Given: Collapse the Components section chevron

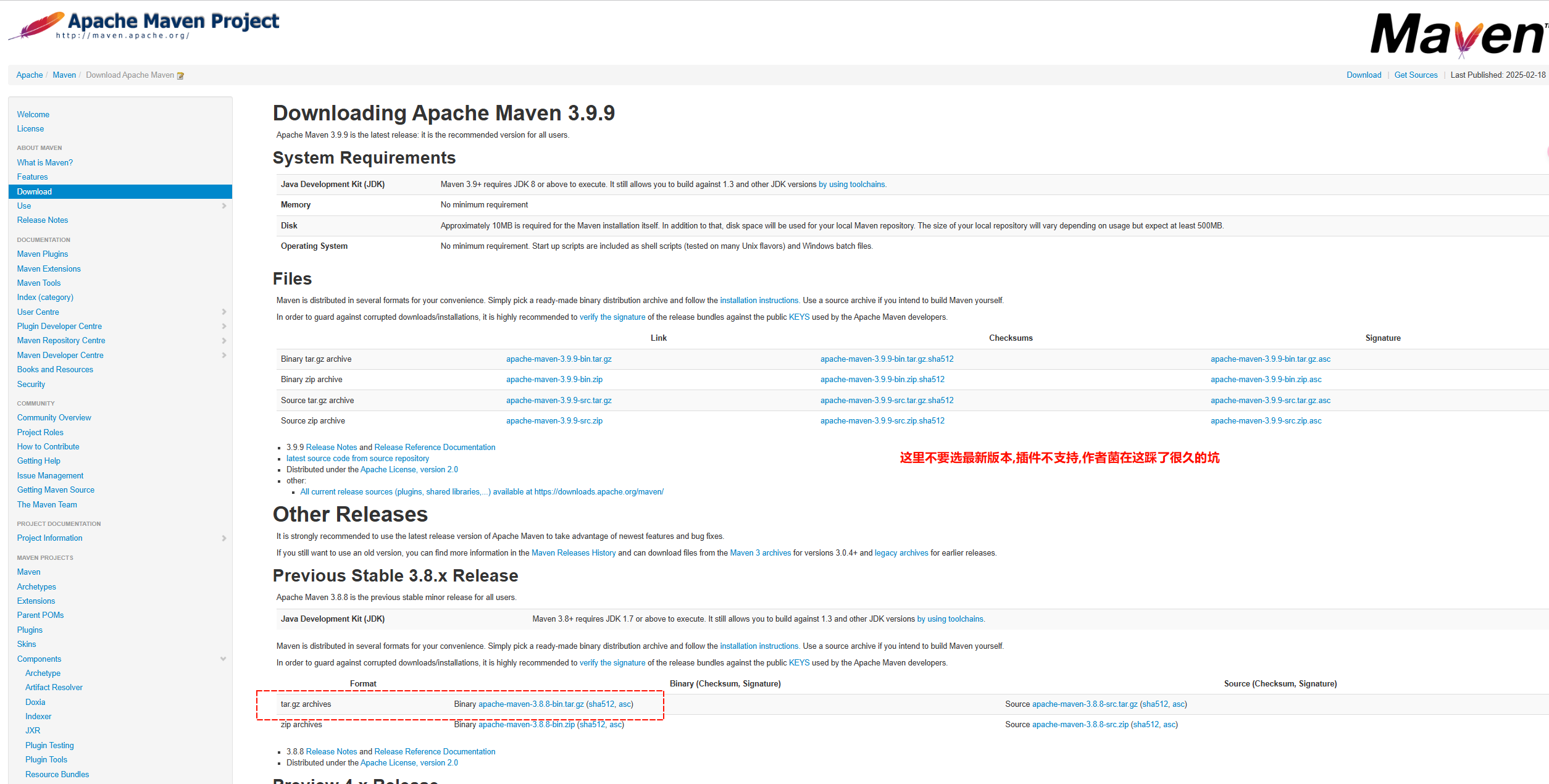Looking at the screenshot, I should 223,659.
